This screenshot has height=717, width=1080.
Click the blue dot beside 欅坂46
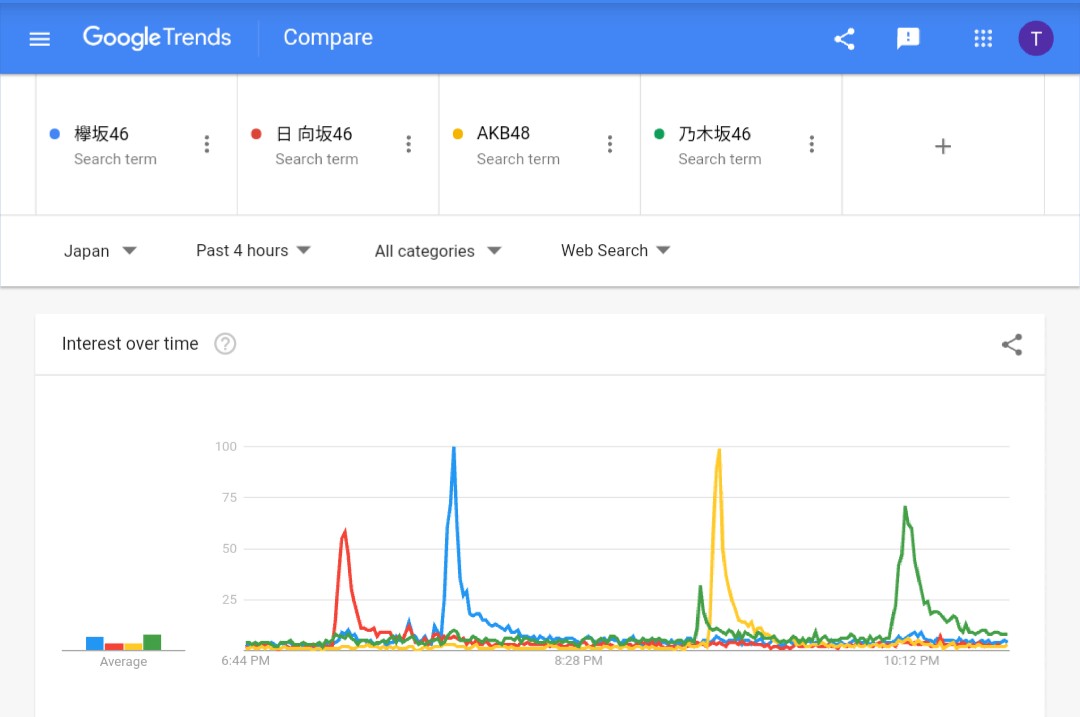pos(55,134)
